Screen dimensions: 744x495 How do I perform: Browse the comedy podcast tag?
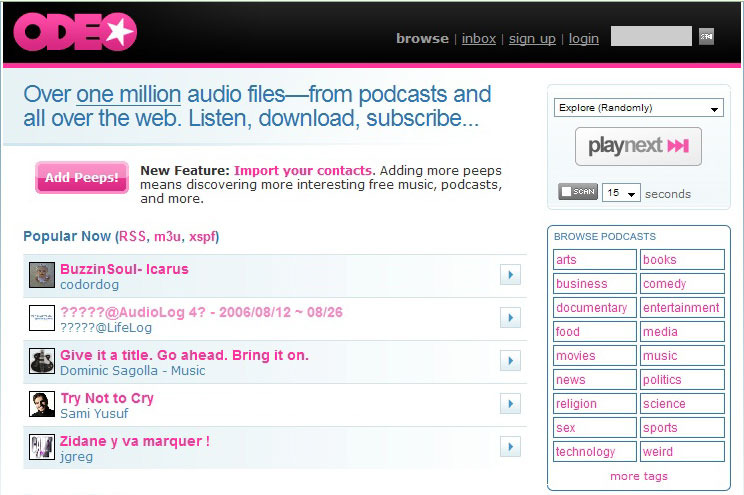(x=682, y=283)
